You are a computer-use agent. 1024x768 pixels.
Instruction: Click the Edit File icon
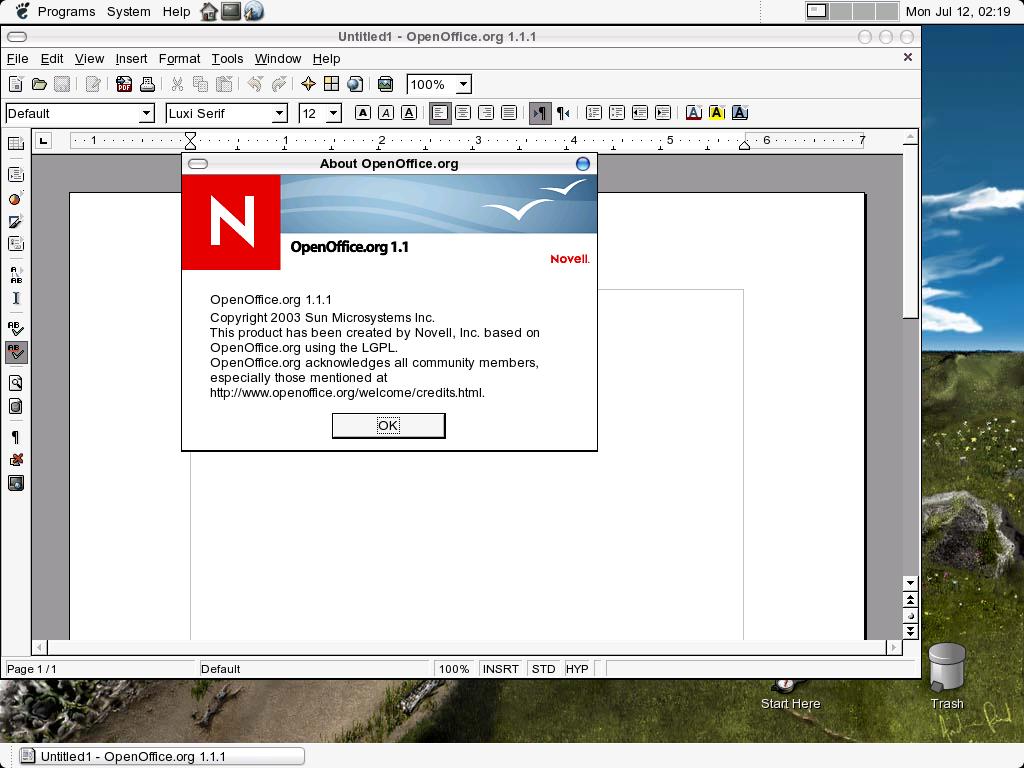pos(93,84)
